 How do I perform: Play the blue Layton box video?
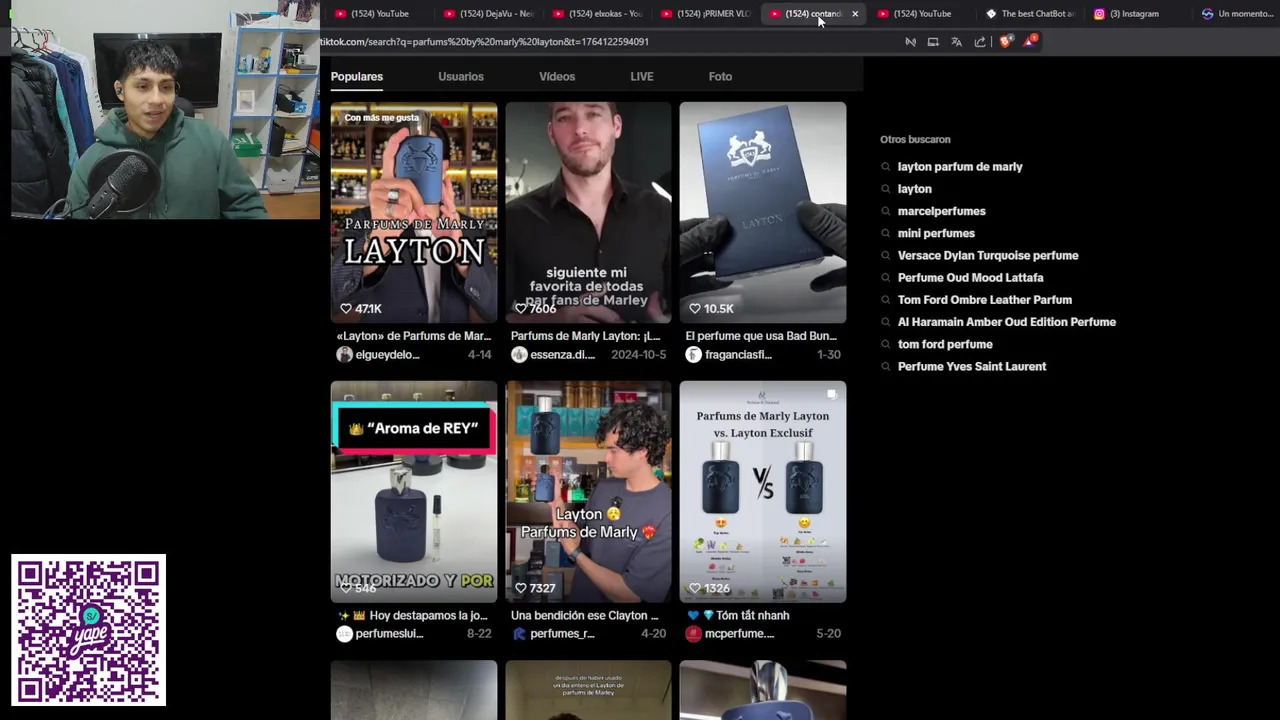[762, 212]
